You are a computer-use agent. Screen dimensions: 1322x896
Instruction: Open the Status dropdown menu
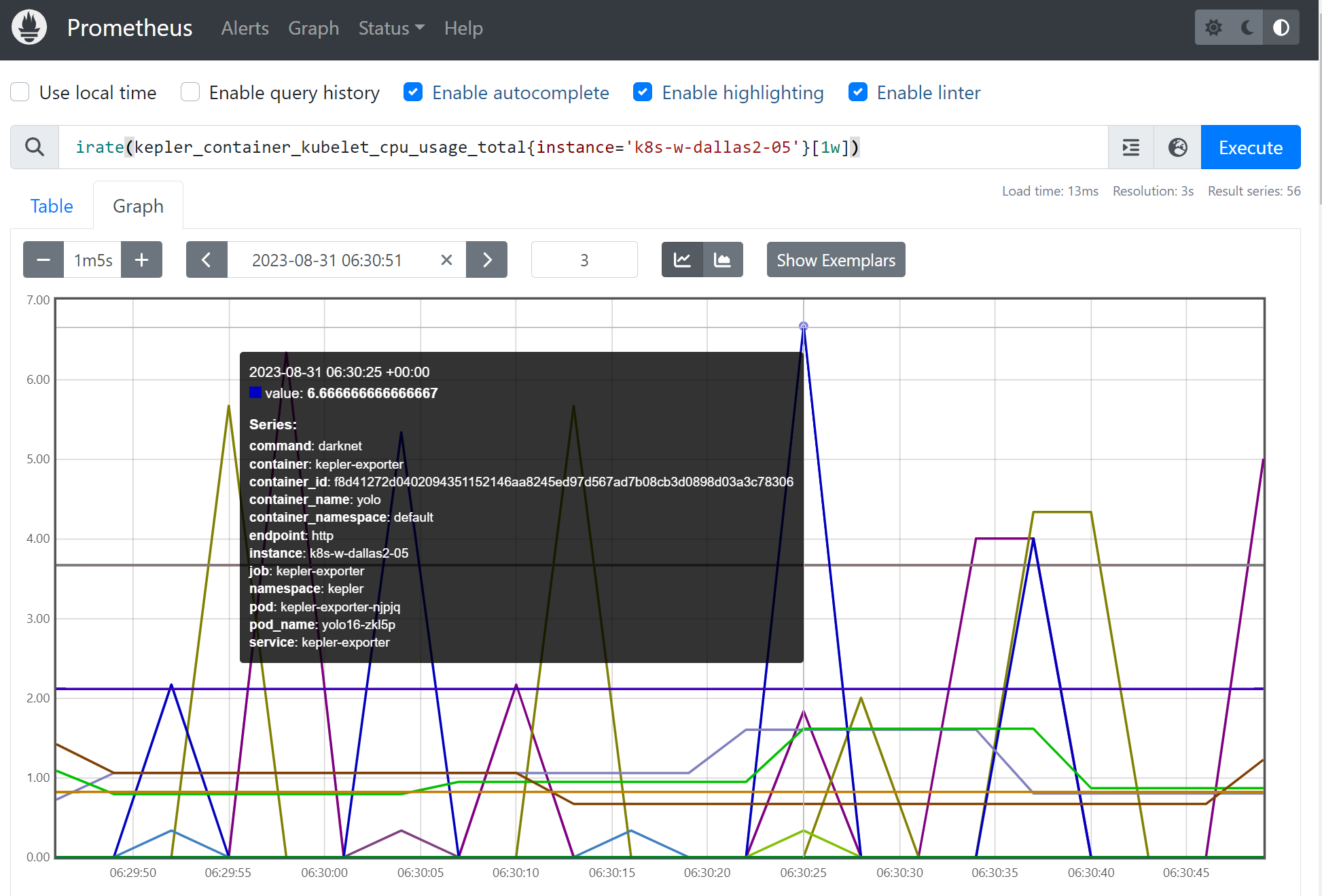[391, 28]
